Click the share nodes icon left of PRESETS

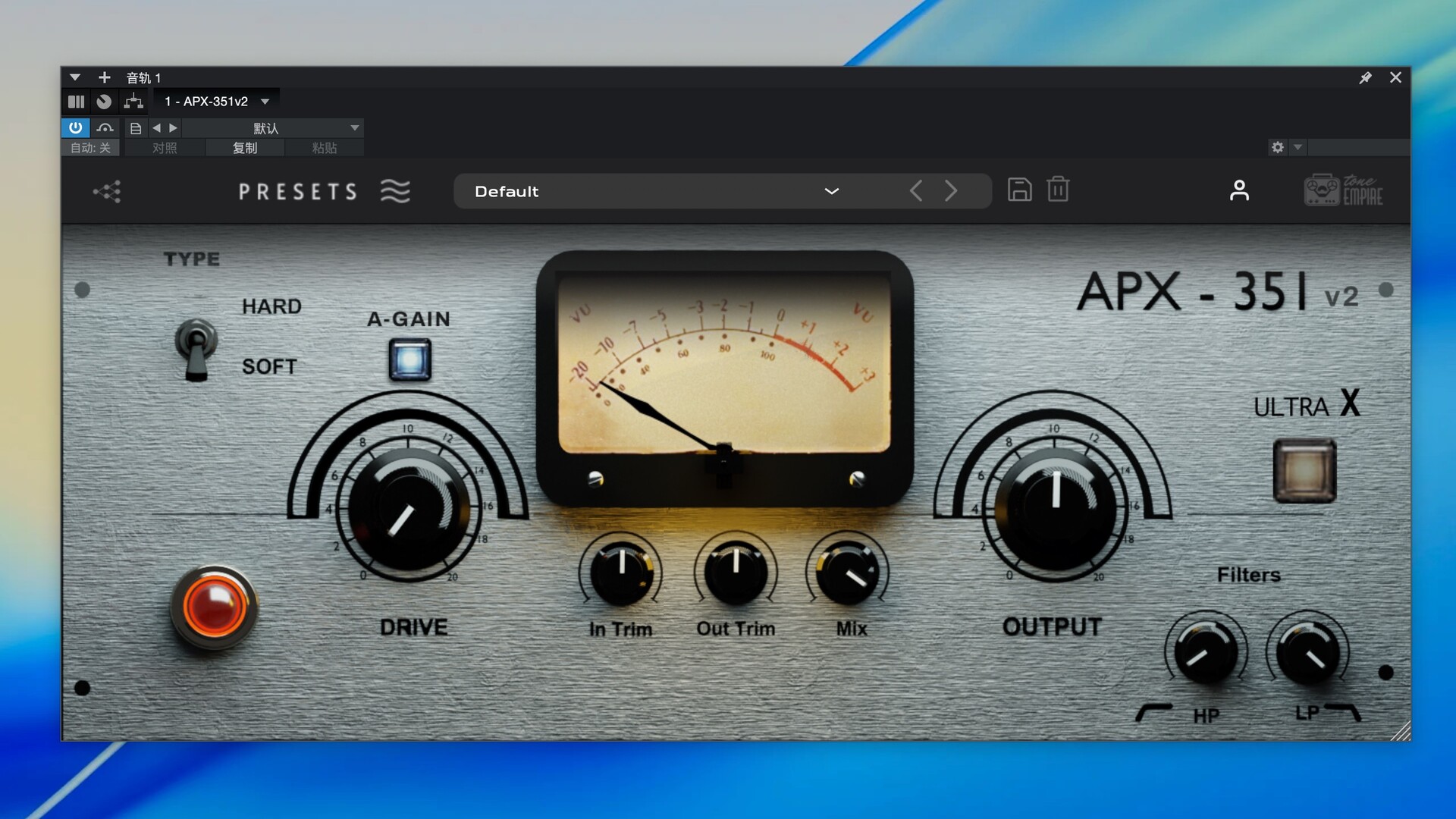click(107, 191)
